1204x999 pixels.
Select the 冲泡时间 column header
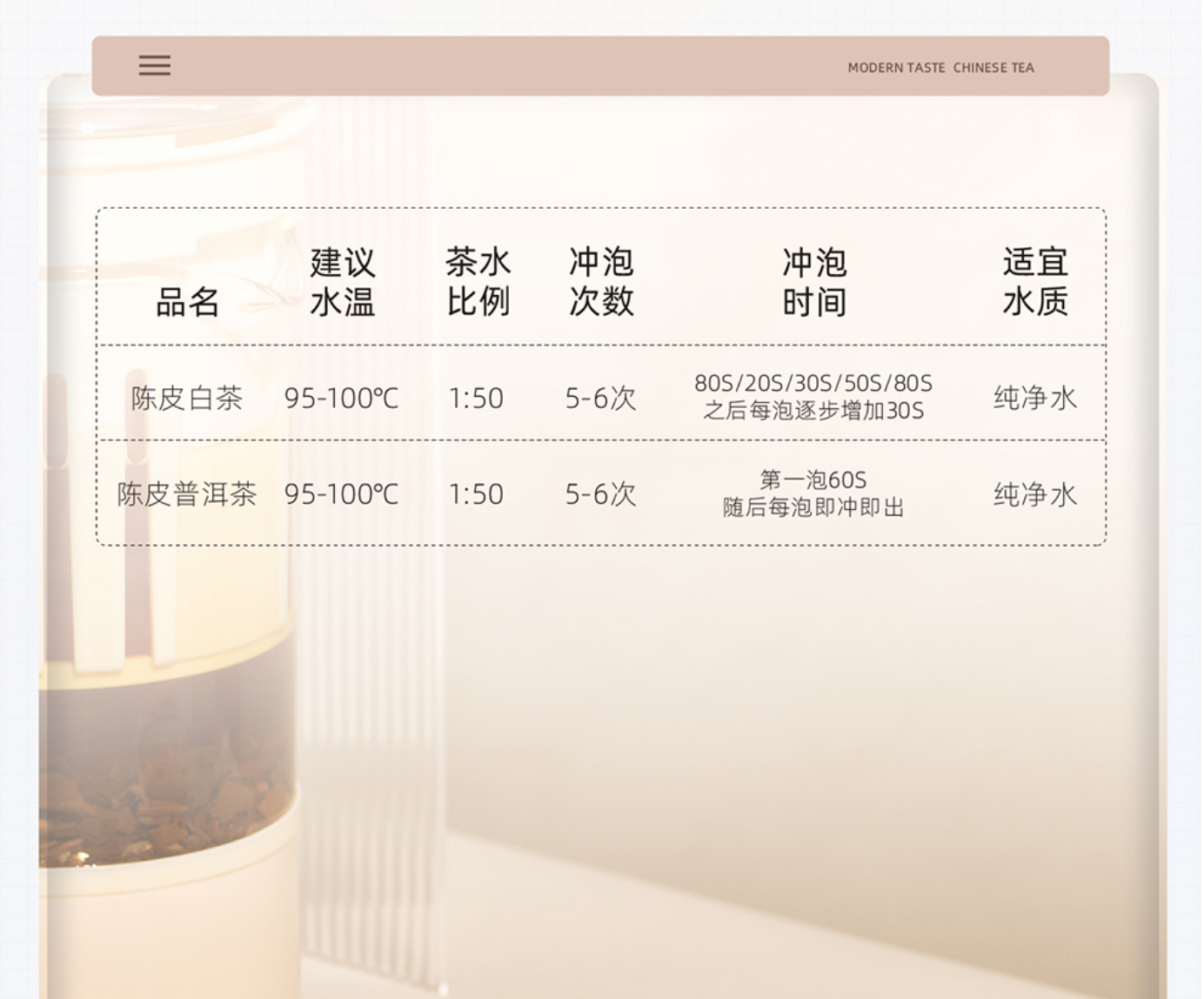pos(813,282)
